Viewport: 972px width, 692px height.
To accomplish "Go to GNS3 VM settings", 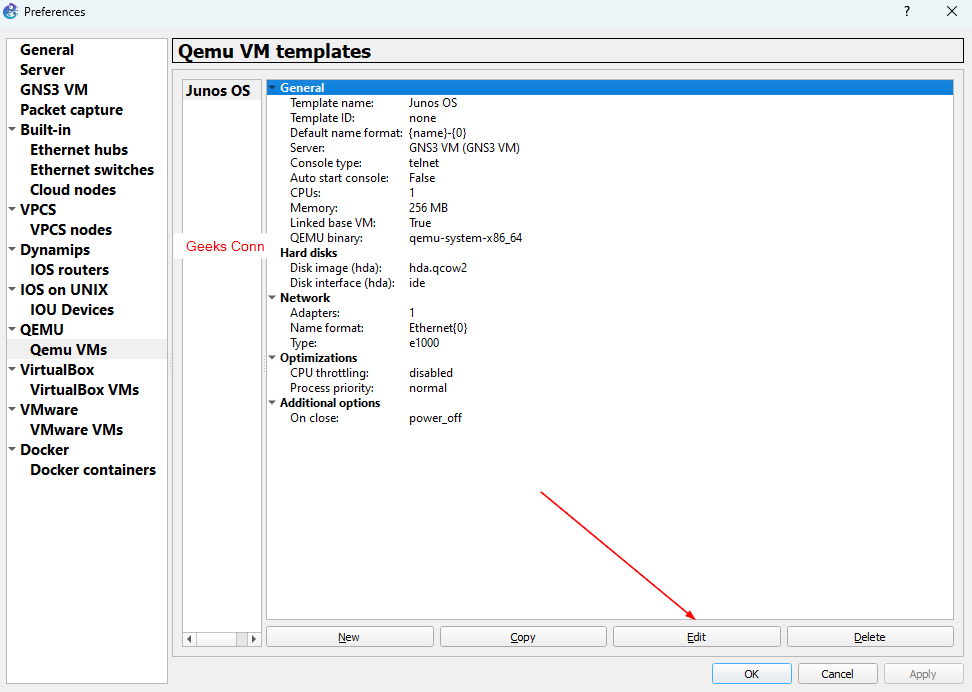I will pos(54,90).
